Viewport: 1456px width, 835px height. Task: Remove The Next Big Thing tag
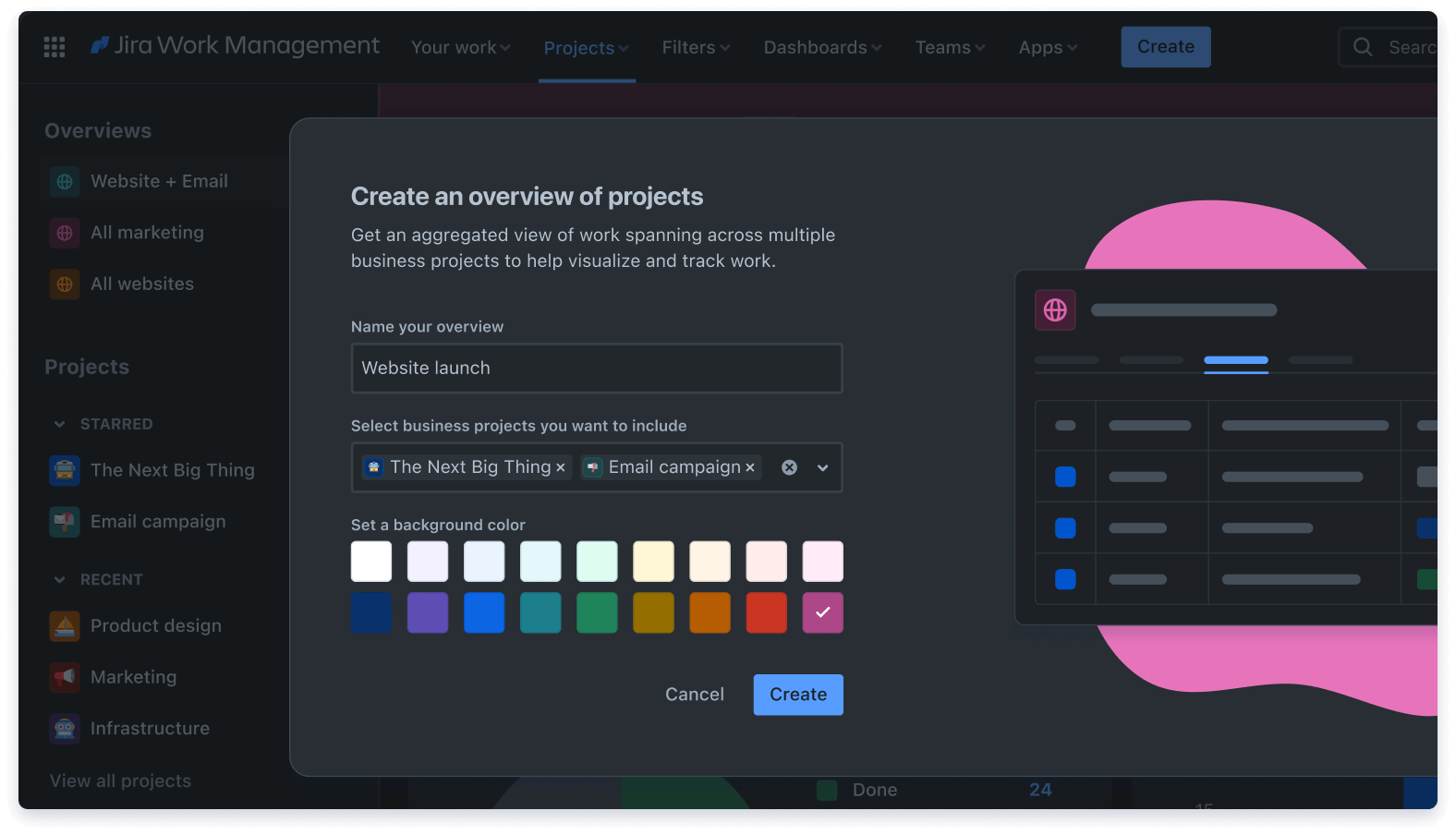click(x=561, y=468)
